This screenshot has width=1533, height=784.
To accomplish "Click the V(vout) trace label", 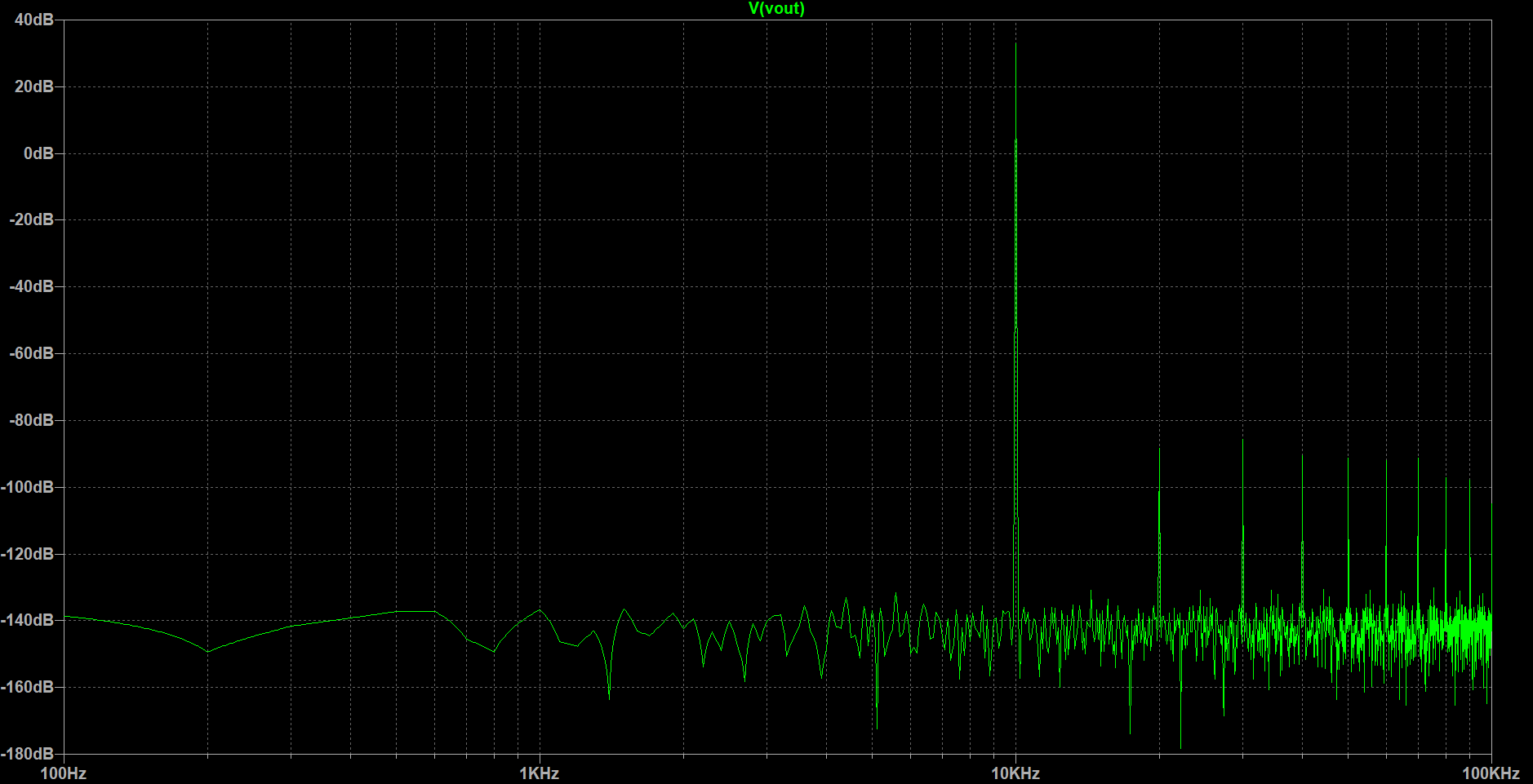I will (x=776, y=9).
